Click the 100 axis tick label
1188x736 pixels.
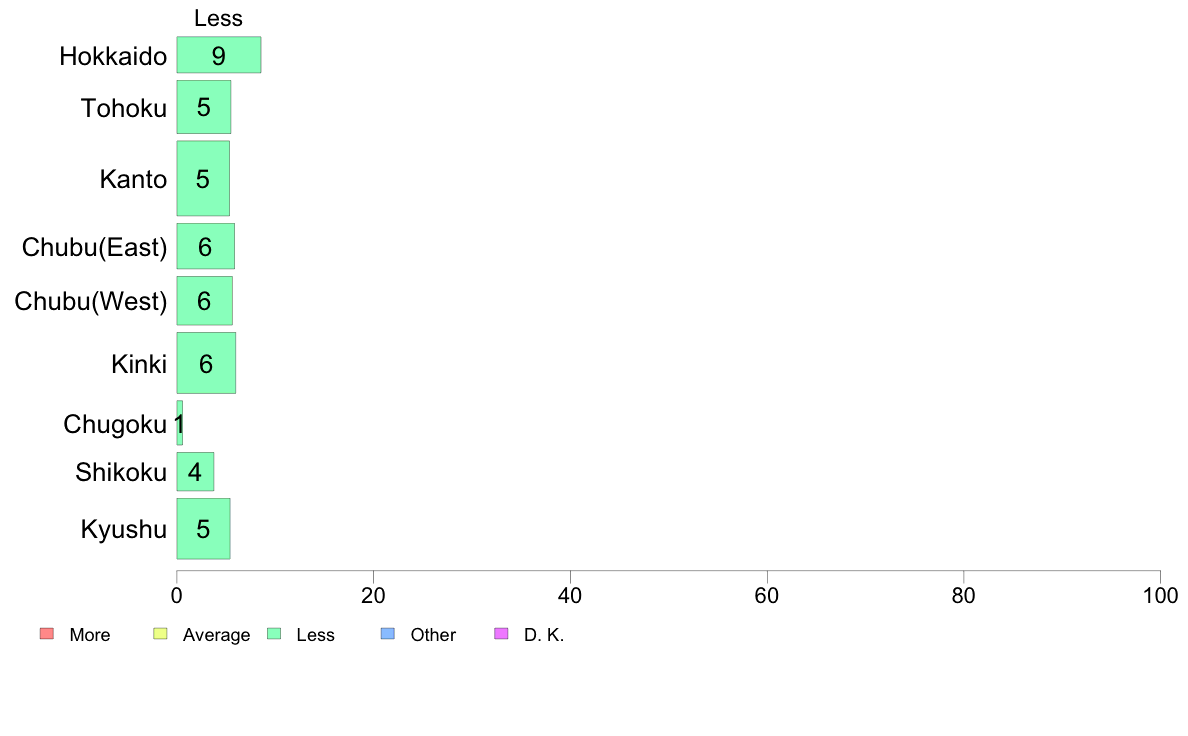tap(1160, 596)
